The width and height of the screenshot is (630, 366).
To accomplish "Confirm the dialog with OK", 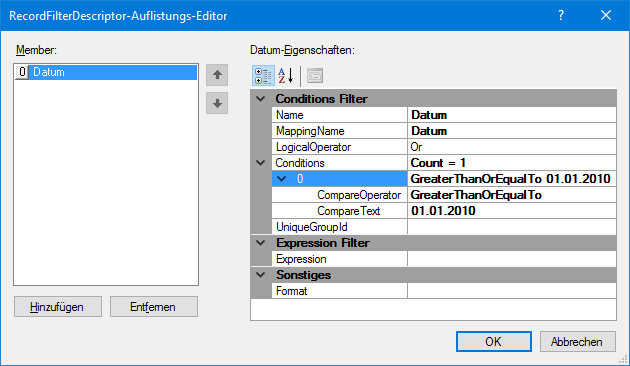I will tap(494, 341).
